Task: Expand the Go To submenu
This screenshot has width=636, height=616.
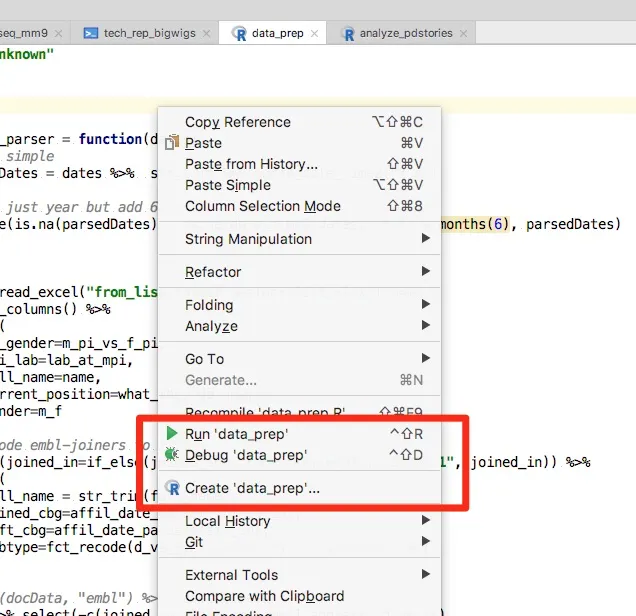Action: pyautogui.click(x=299, y=359)
